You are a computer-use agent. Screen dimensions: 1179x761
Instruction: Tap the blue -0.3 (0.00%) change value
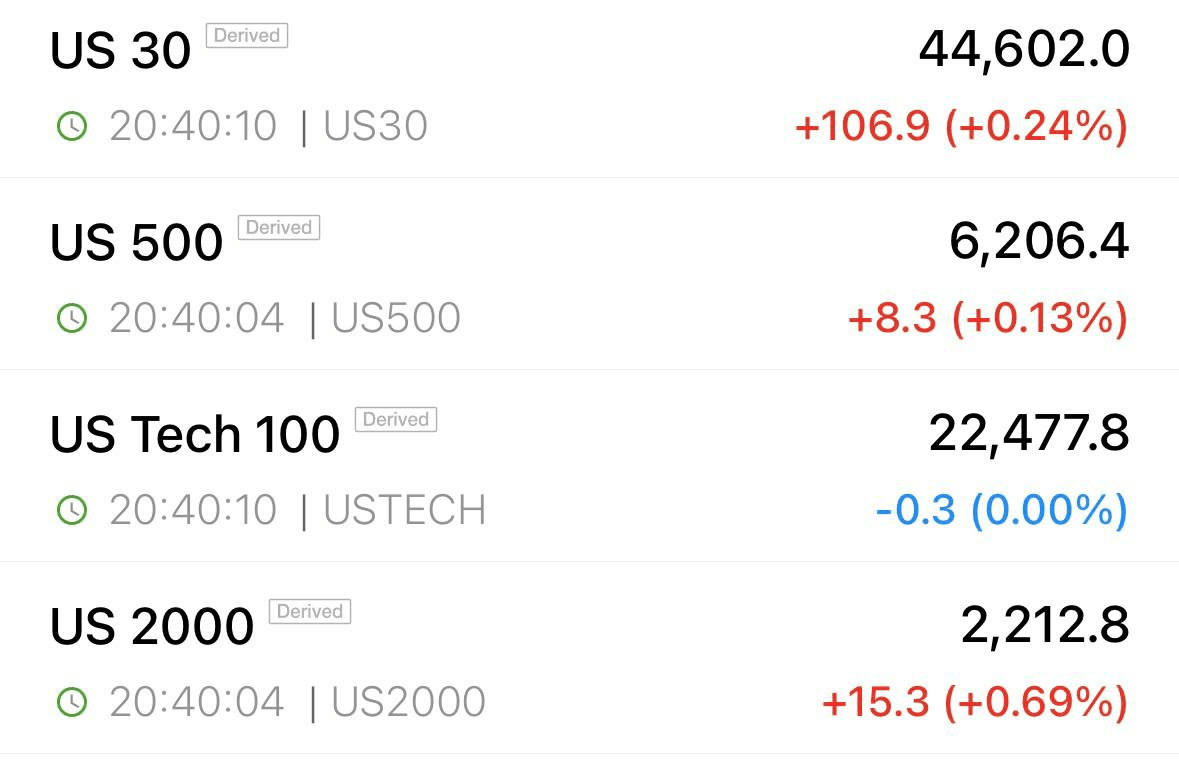(x=1002, y=510)
